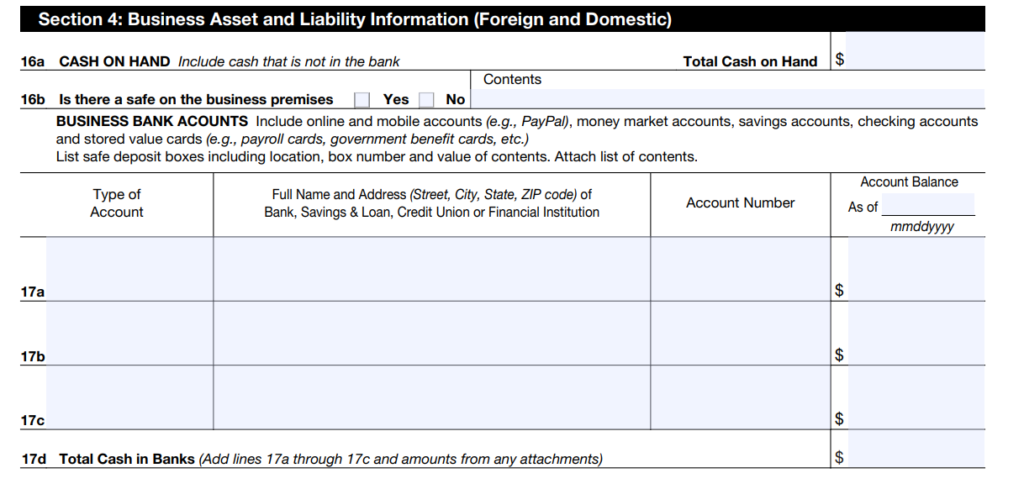Click the account balance field for line 17c
This screenshot has width=1024, height=489.
915,398
